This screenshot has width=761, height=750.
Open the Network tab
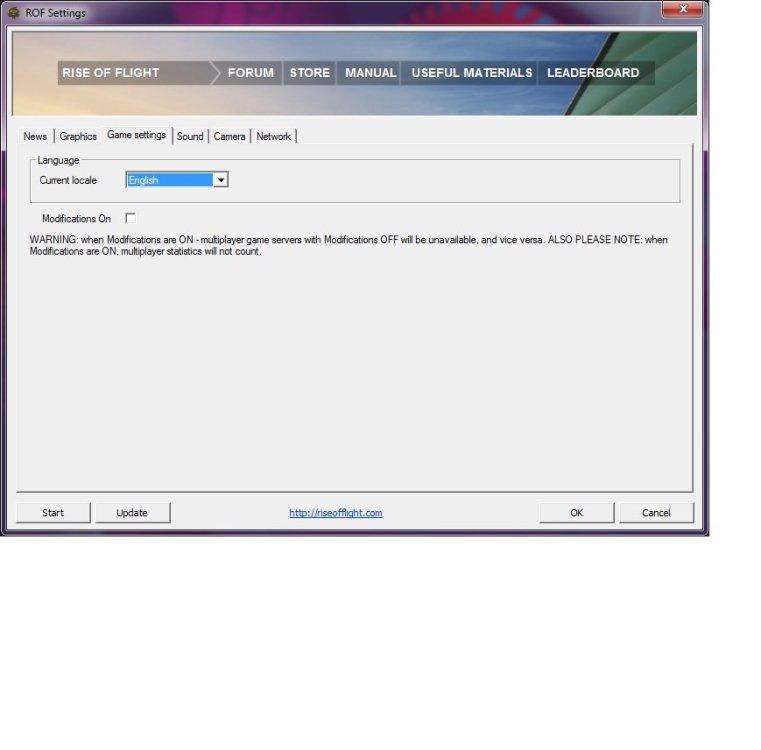coord(273,136)
